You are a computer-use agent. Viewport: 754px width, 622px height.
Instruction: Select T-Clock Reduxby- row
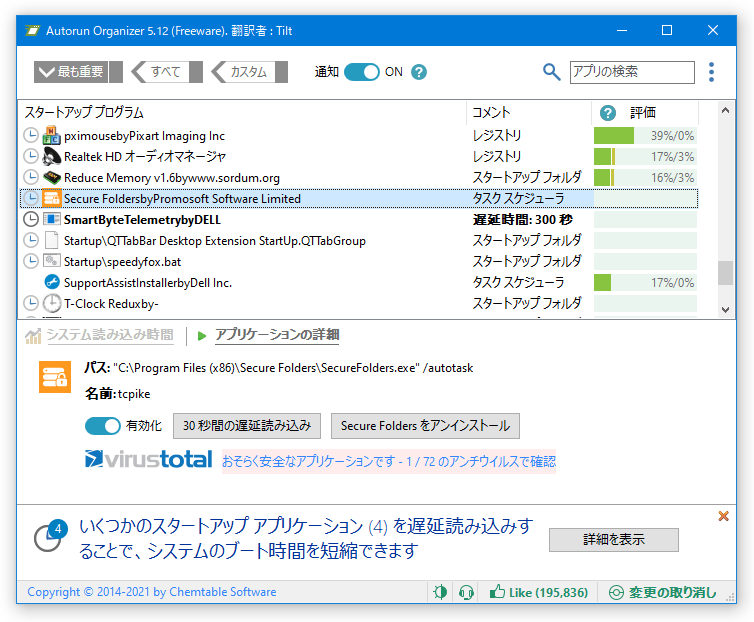(x=358, y=303)
